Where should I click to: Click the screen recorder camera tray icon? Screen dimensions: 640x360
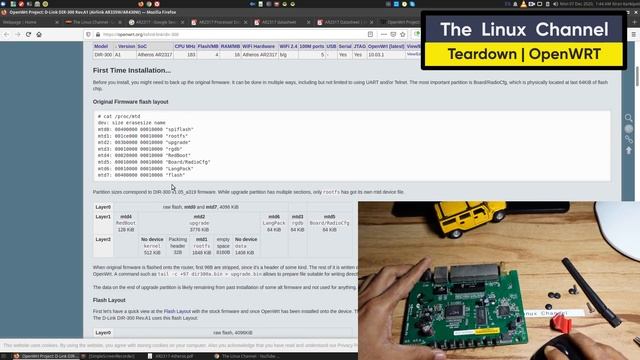coord(531,4)
